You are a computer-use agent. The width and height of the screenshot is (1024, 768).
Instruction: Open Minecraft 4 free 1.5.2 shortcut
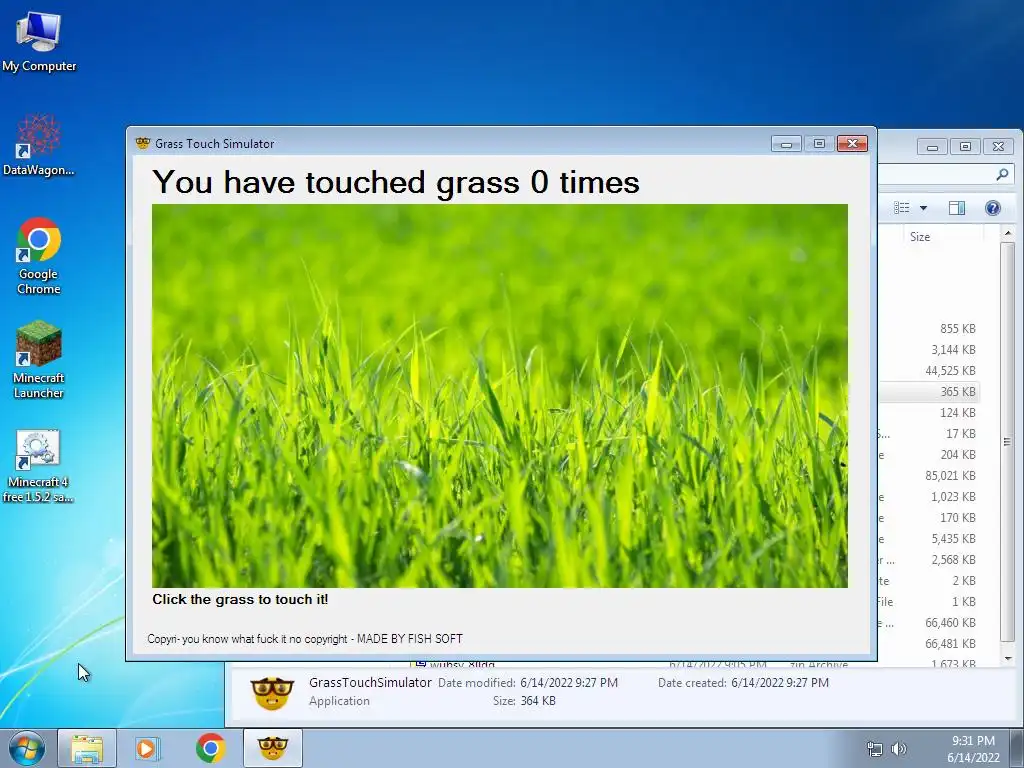tap(39, 466)
